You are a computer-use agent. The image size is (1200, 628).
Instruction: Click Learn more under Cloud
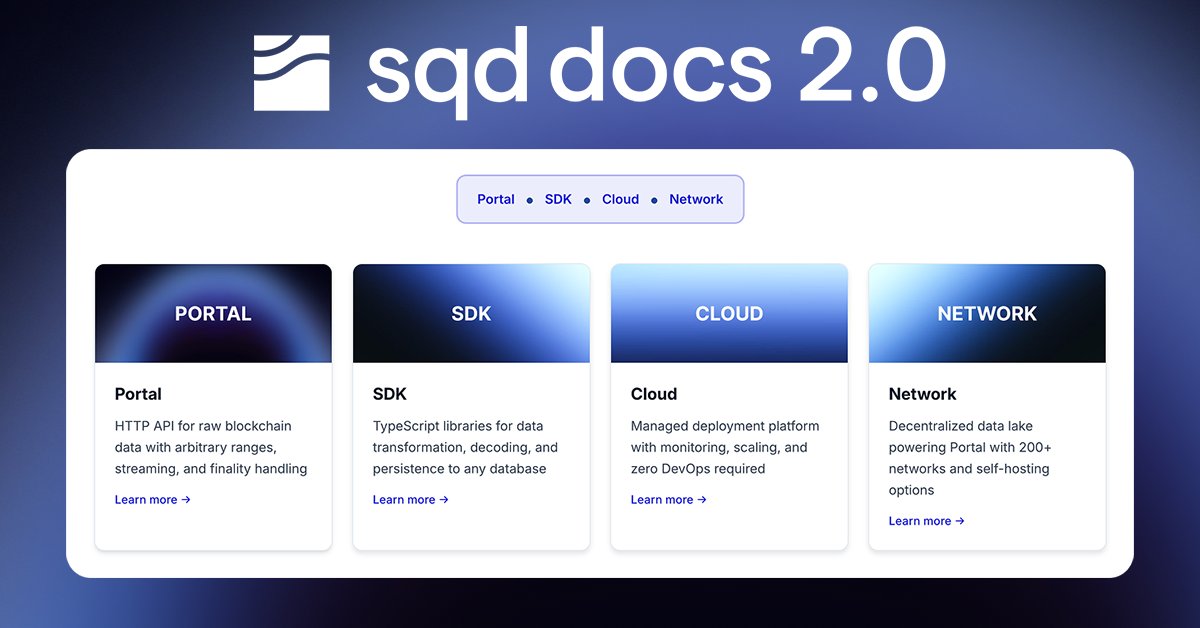click(669, 500)
